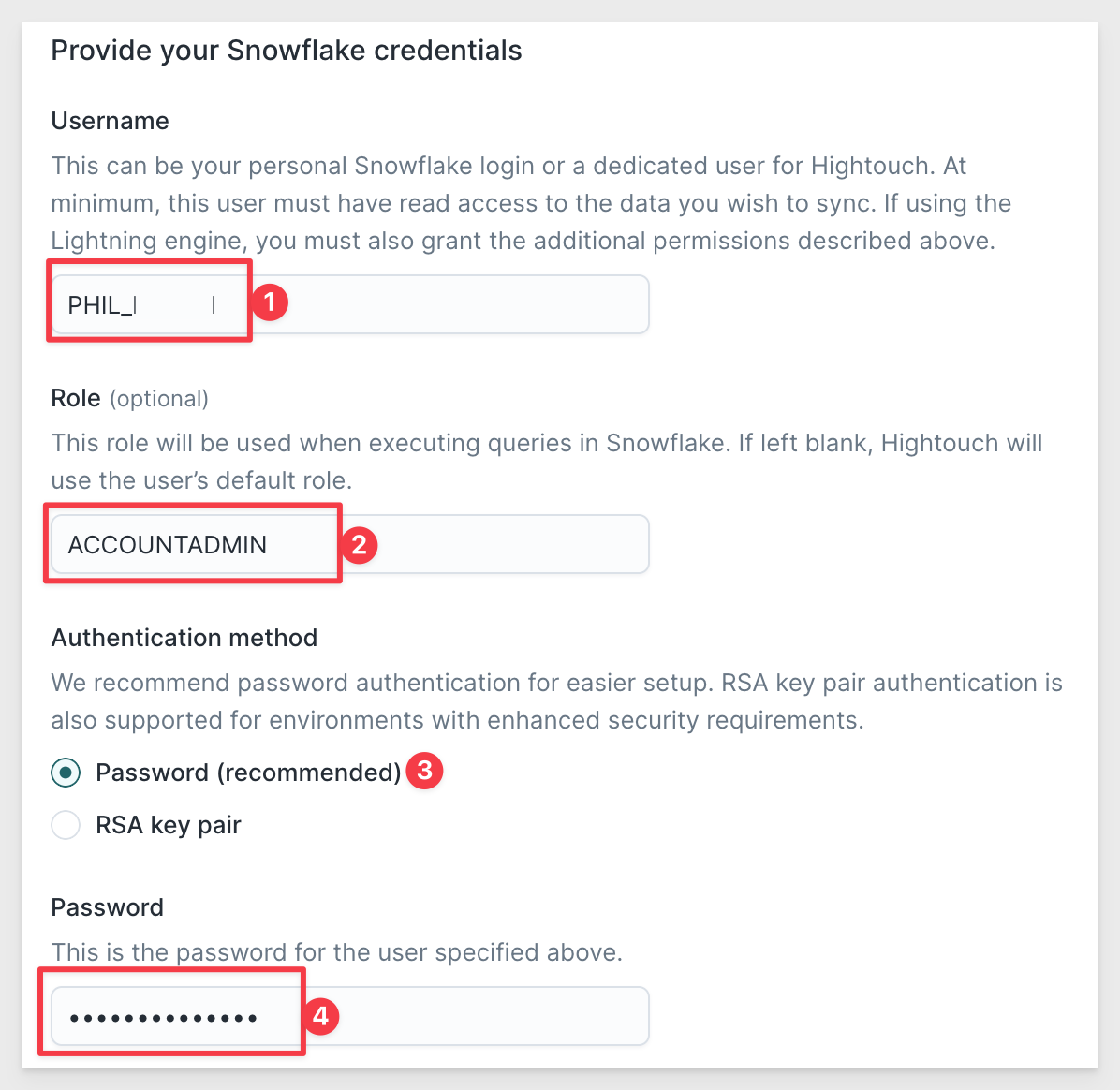This screenshot has height=1090, width=1120.
Task: Click the "RSA key pair" option label text
Action: click(169, 825)
